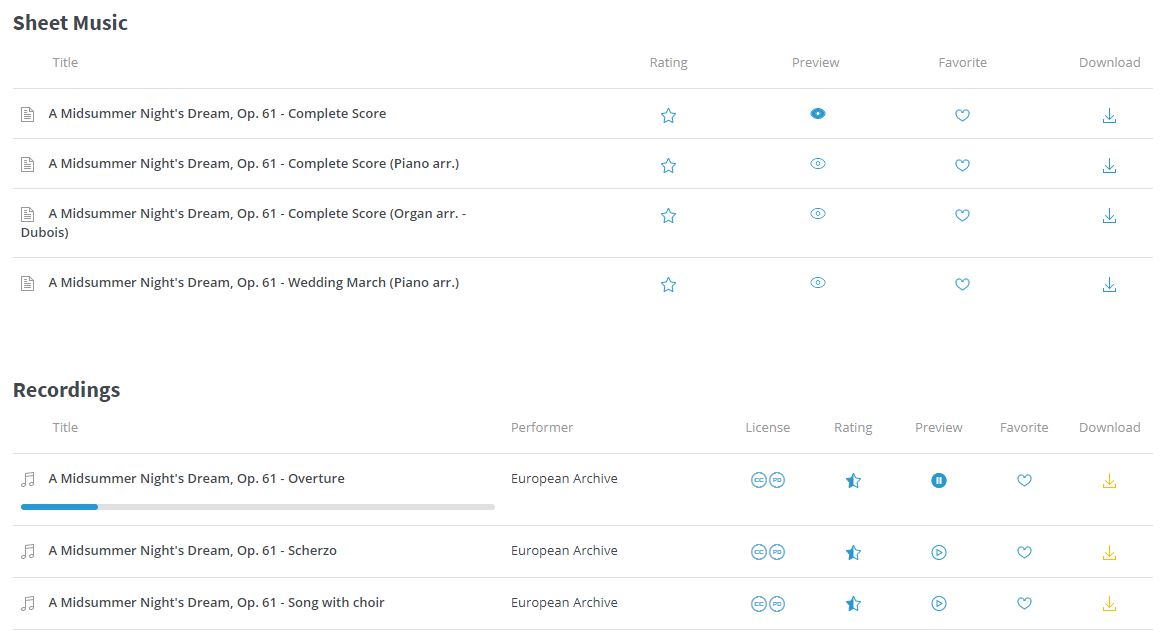Preview the Wedding March (Piano arr.) score
The width and height of the screenshot is (1170, 638).
click(818, 283)
